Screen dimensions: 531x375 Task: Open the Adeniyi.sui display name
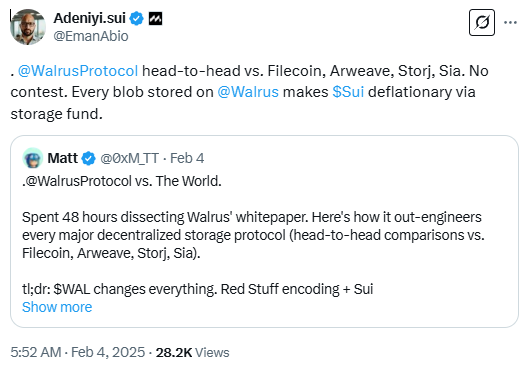pos(90,18)
